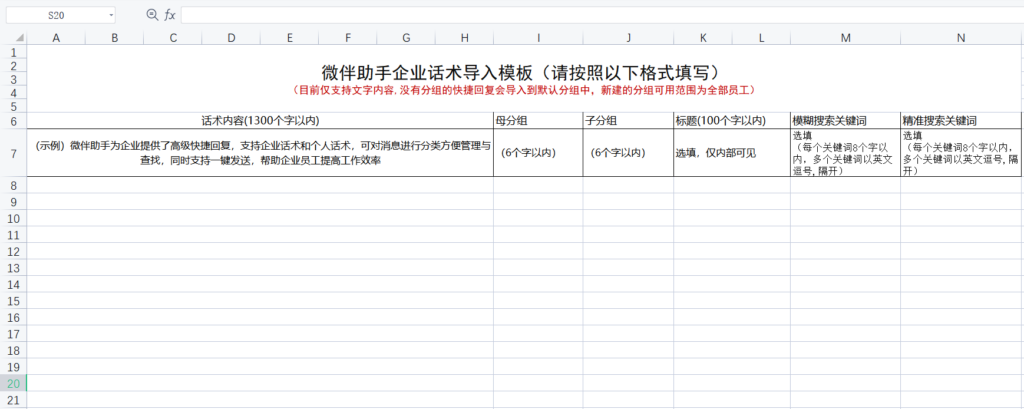Click header cell 子分组

628,120
